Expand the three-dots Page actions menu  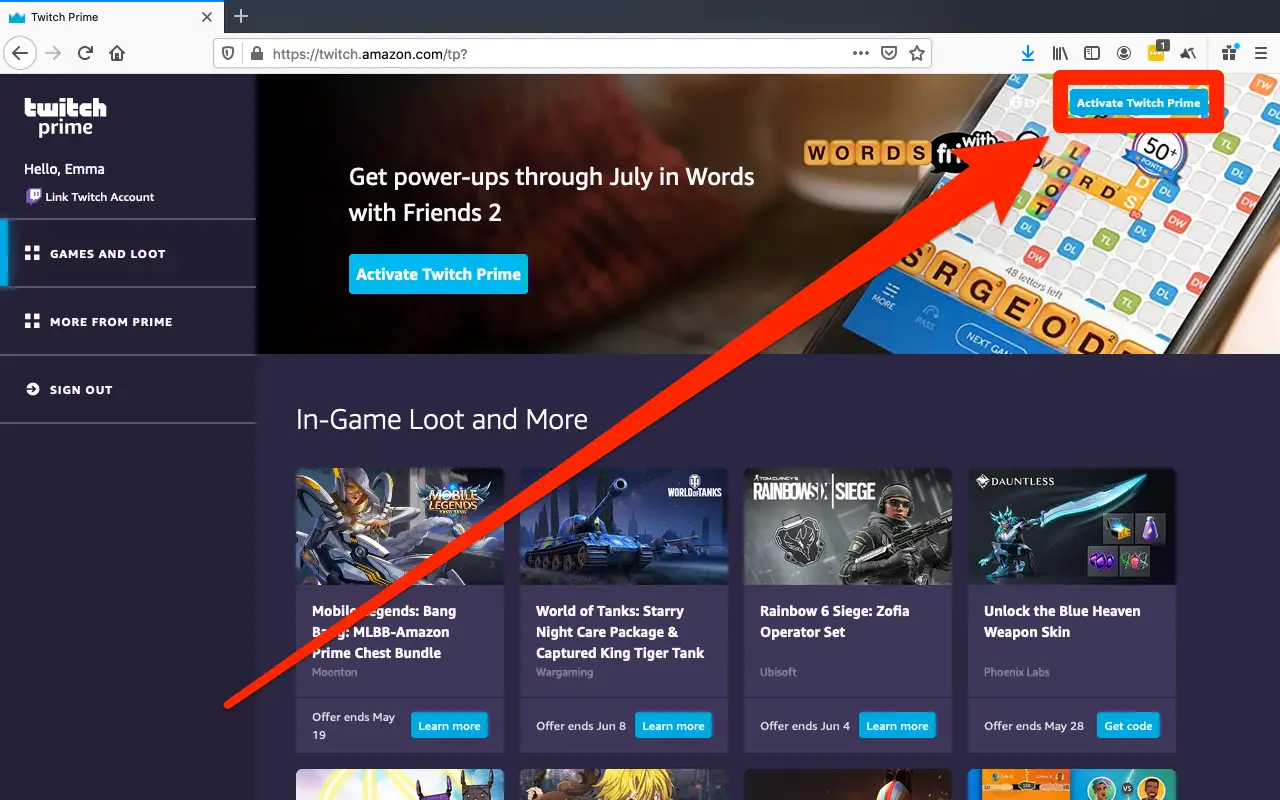(859, 53)
